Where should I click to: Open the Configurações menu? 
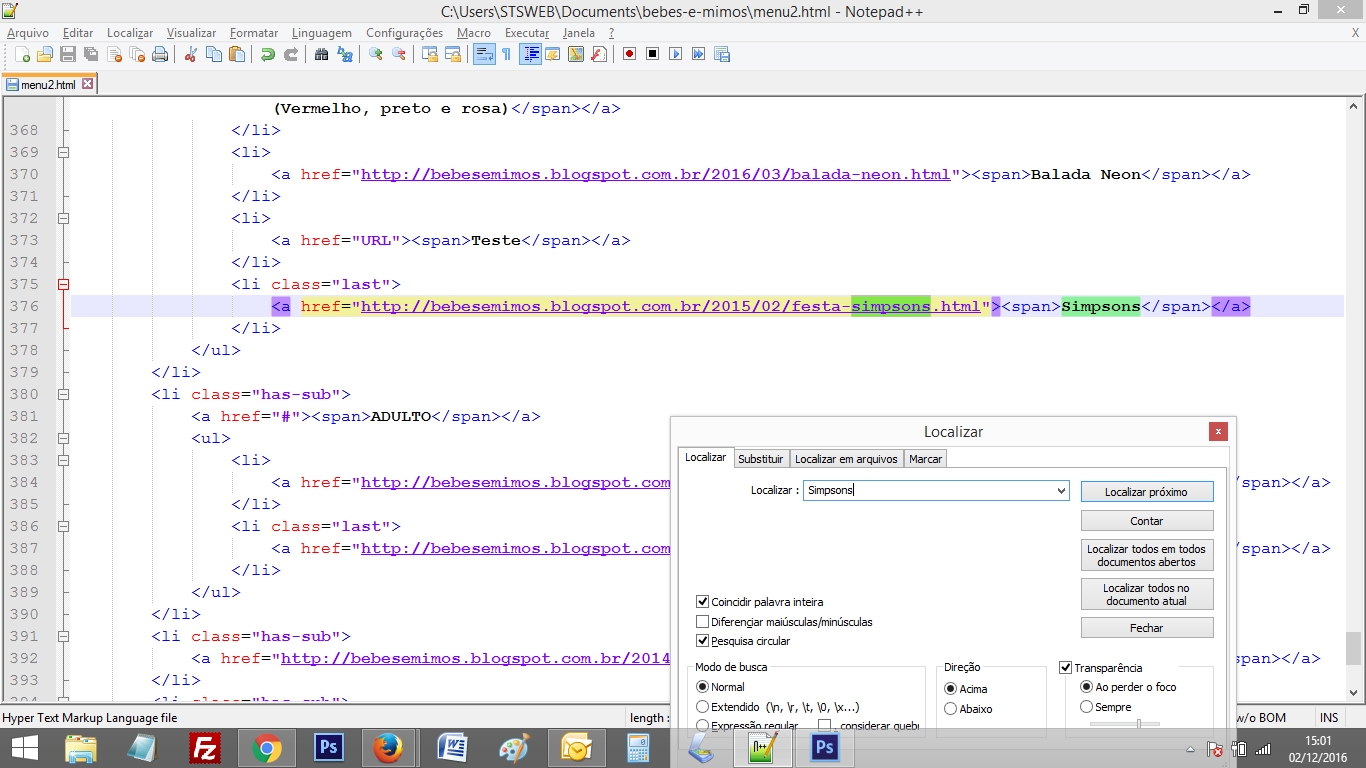tap(404, 33)
